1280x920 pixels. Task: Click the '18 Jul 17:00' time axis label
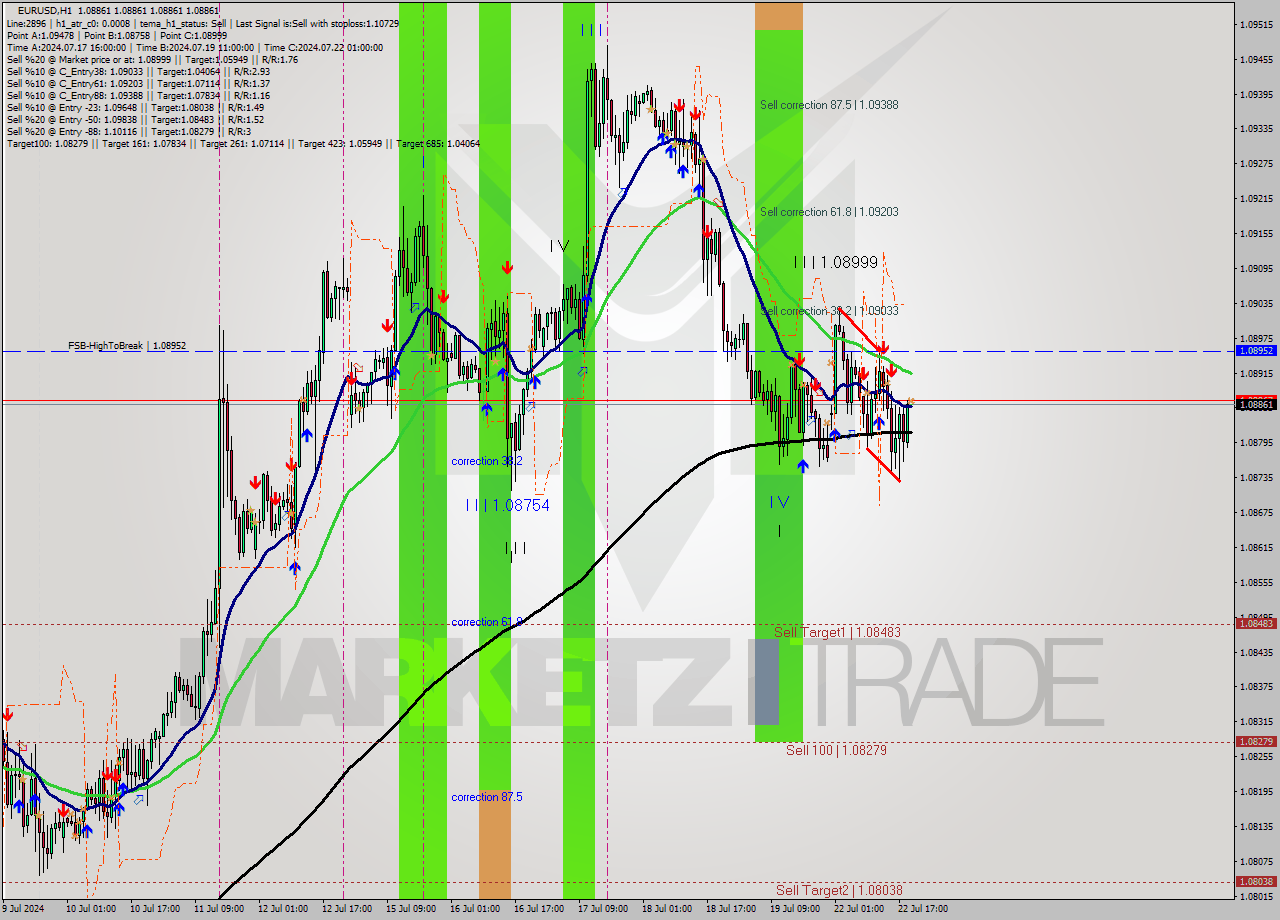(x=731, y=909)
